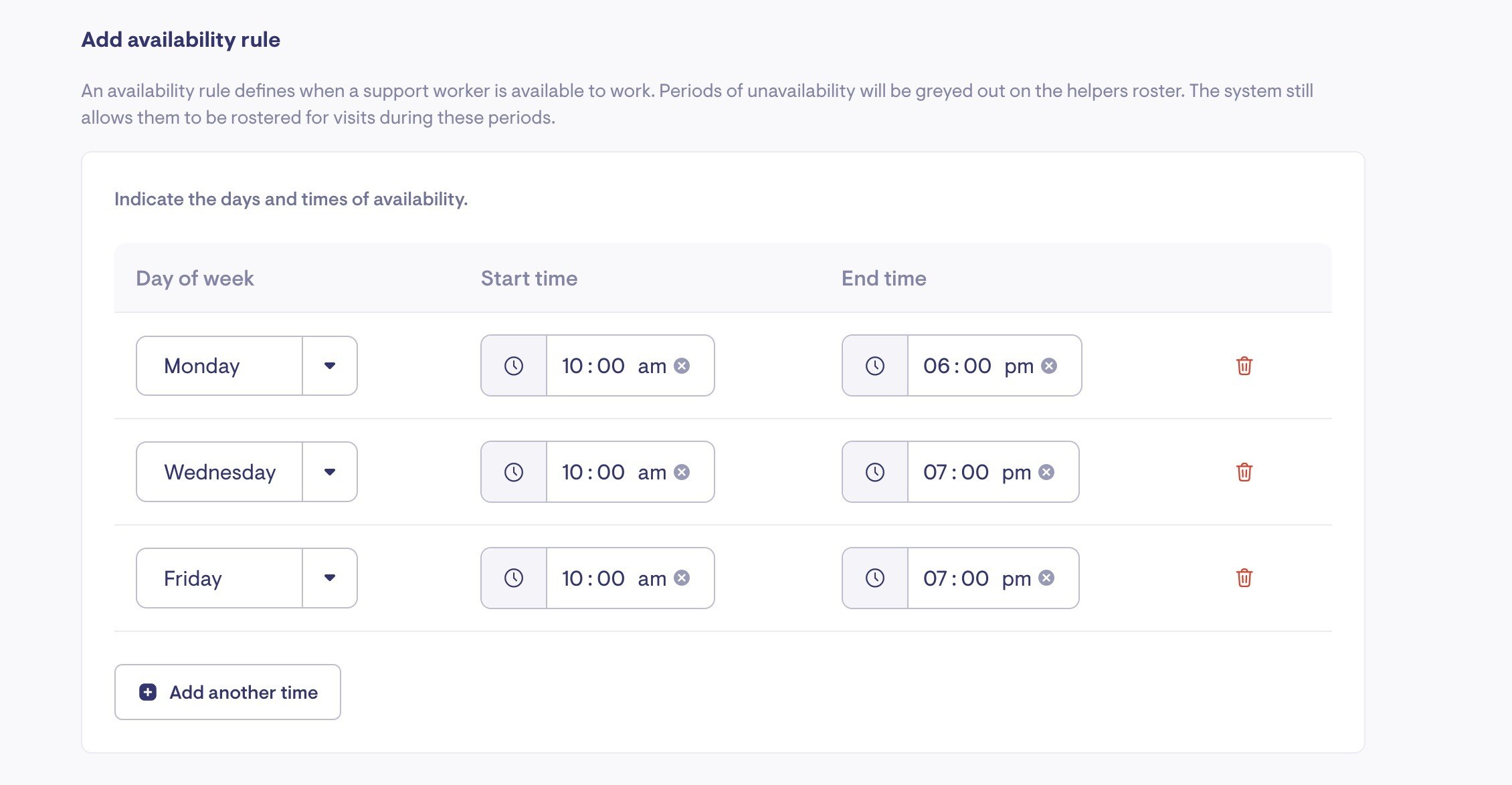Viewport: 1512px width, 785px height.
Task: Expand the Monday day dropdown arrow
Action: (330, 366)
